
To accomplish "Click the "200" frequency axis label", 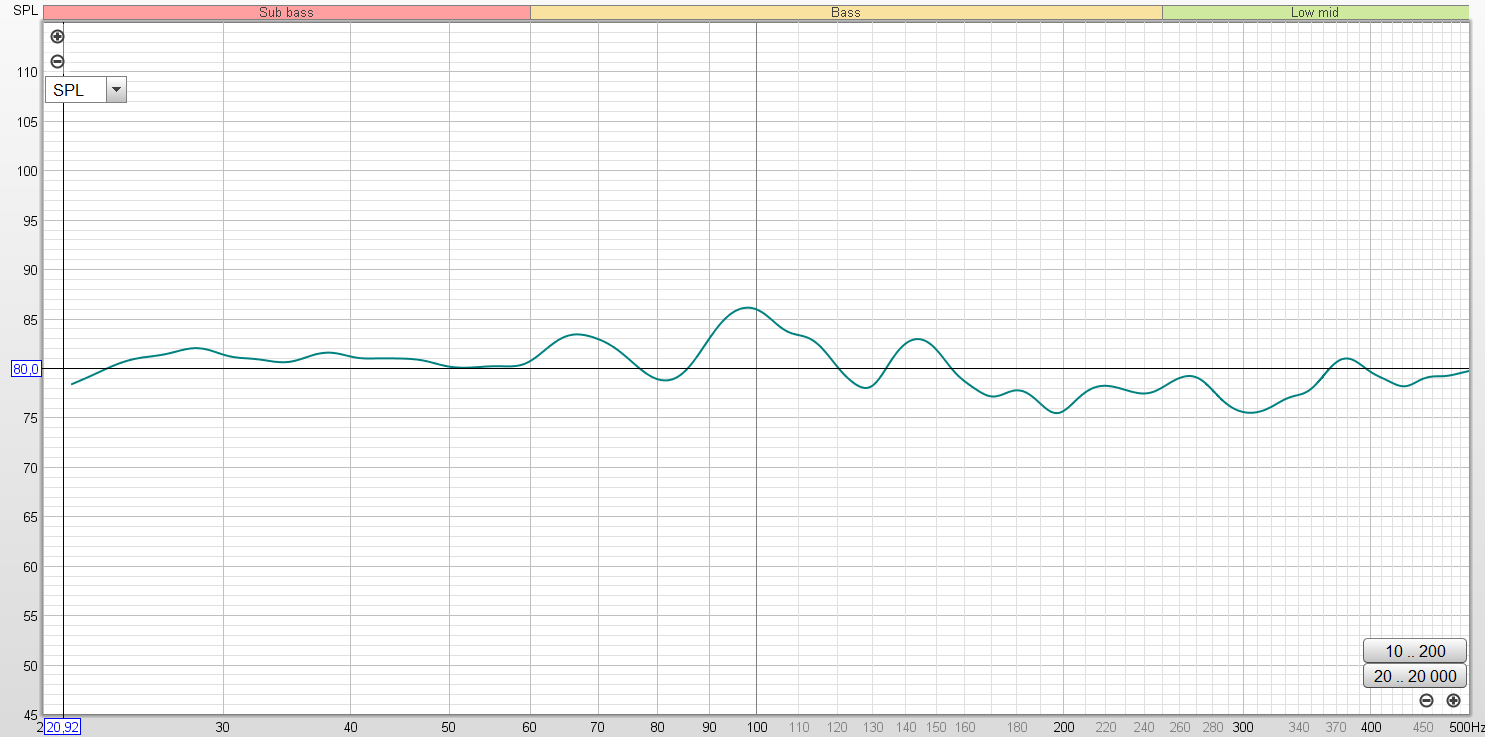I will [1064, 727].
